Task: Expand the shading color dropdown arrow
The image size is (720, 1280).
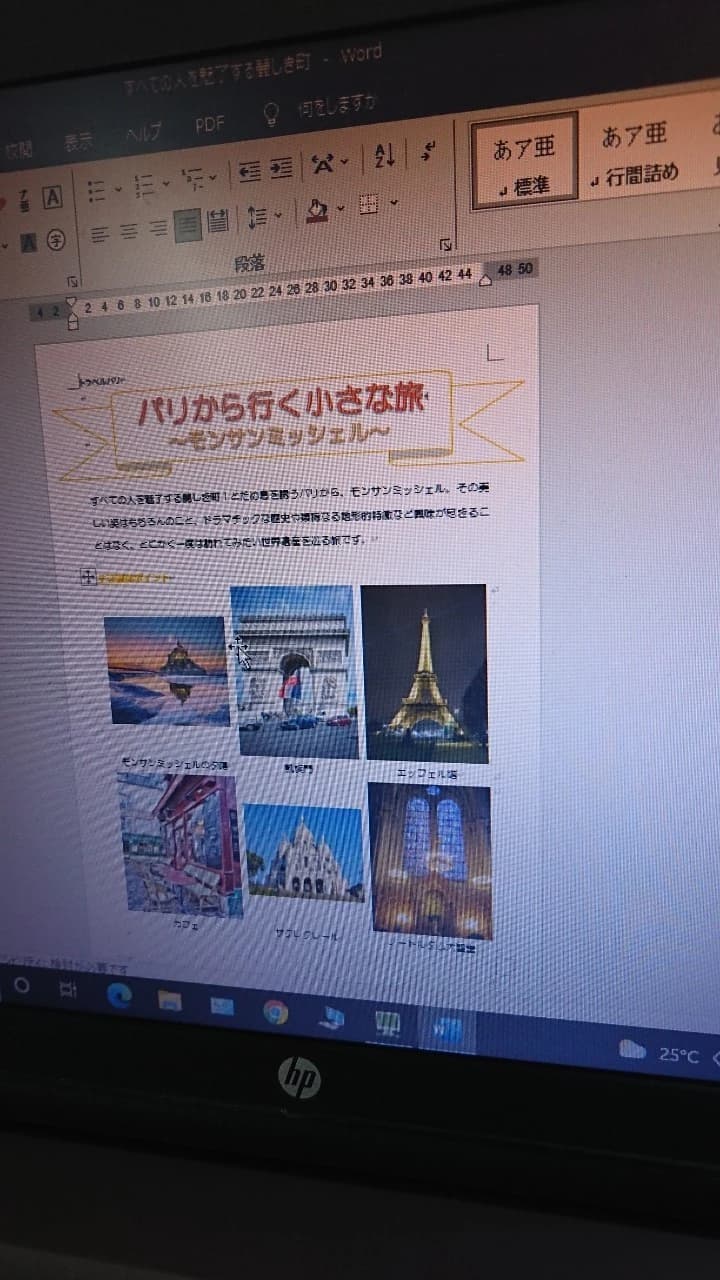Action: (x=340, y=209)
